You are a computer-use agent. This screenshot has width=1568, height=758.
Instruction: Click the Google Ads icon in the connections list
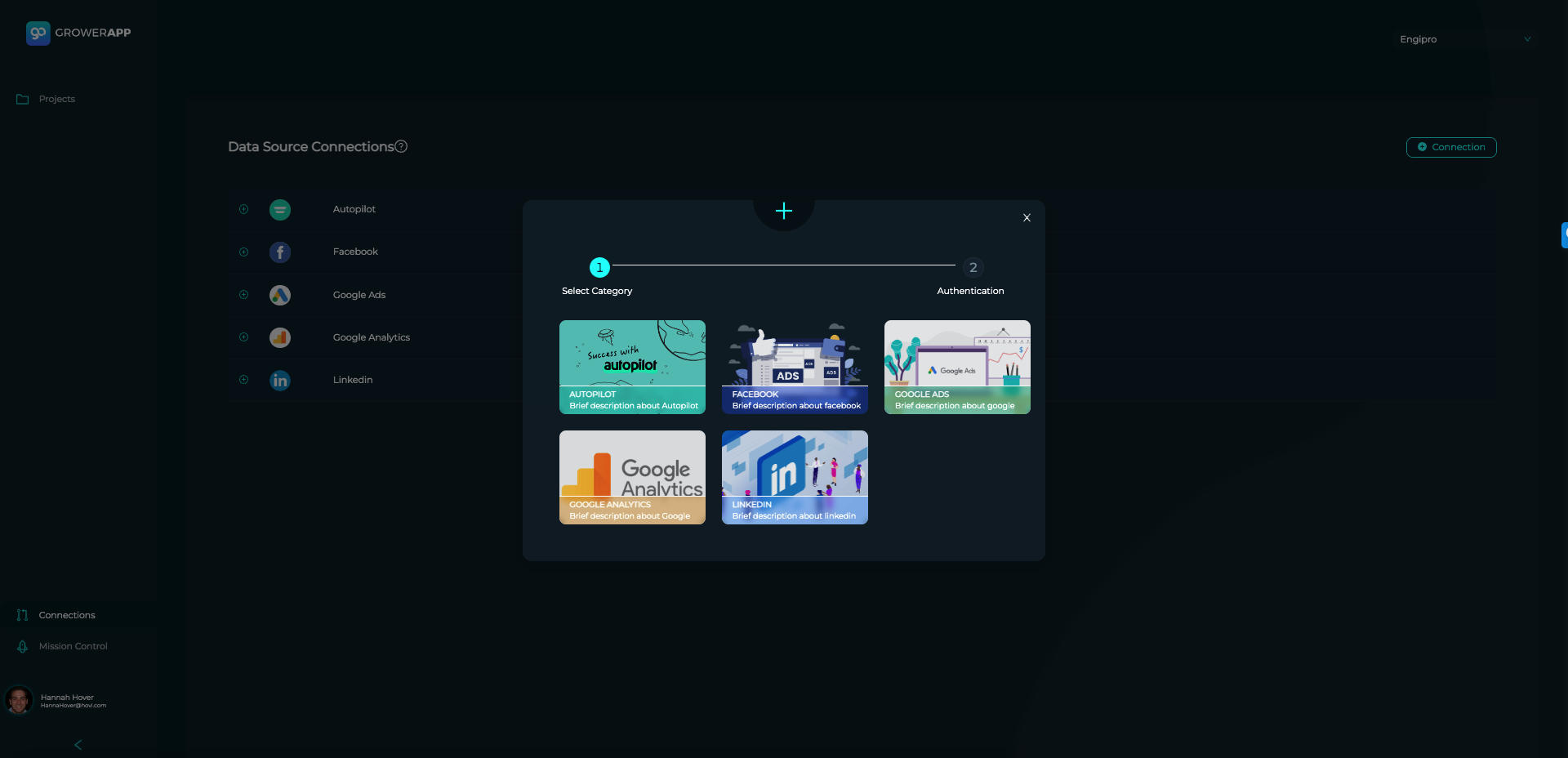tap(280, 295)
